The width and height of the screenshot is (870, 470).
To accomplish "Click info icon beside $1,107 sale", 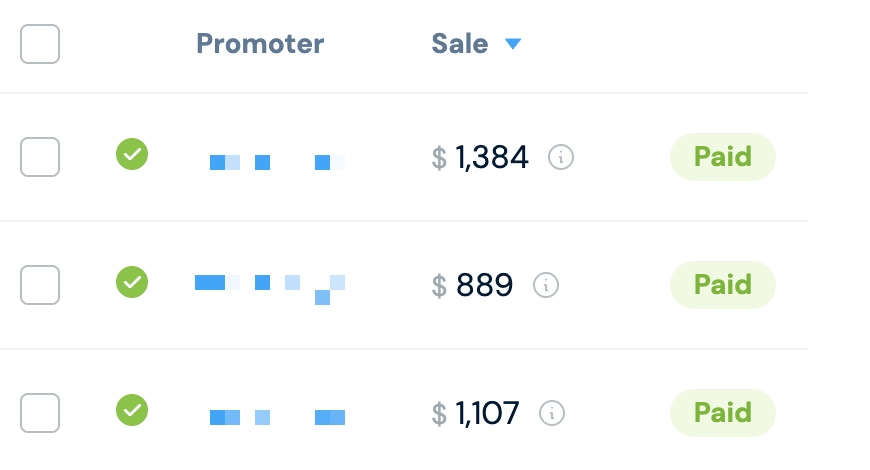I will 552,413.
